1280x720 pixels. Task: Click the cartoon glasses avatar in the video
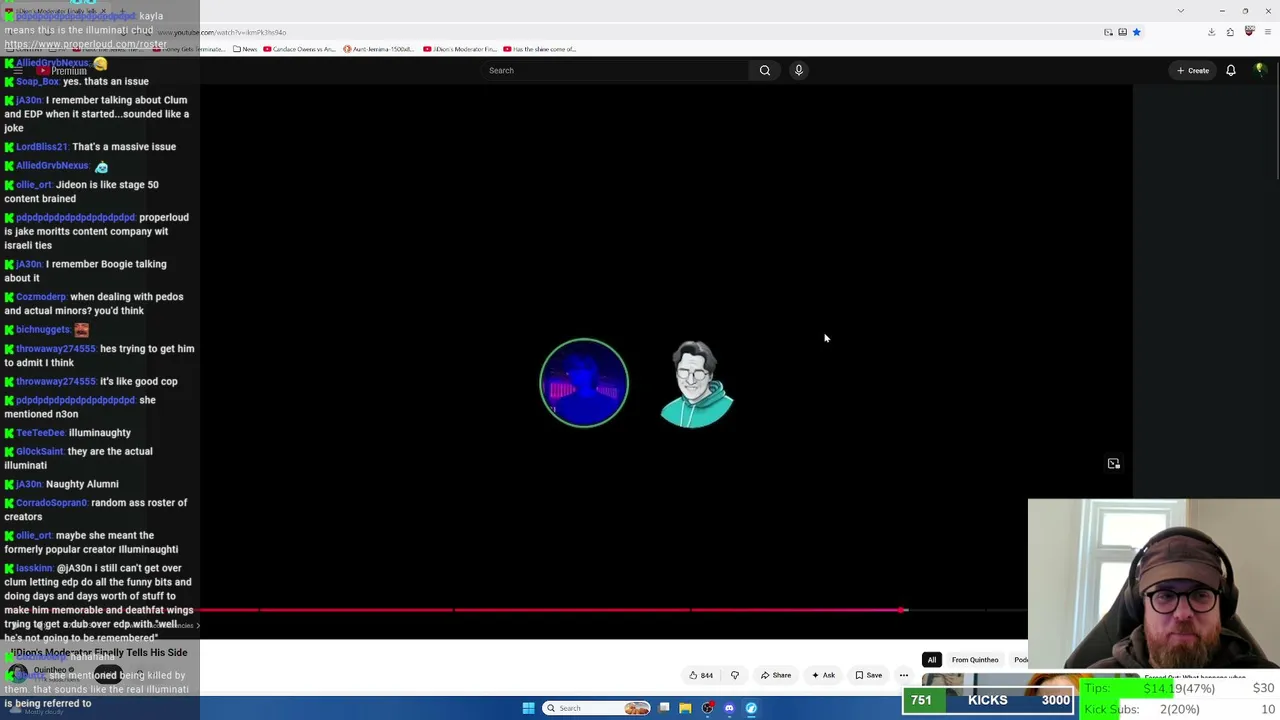click(696, 384)
